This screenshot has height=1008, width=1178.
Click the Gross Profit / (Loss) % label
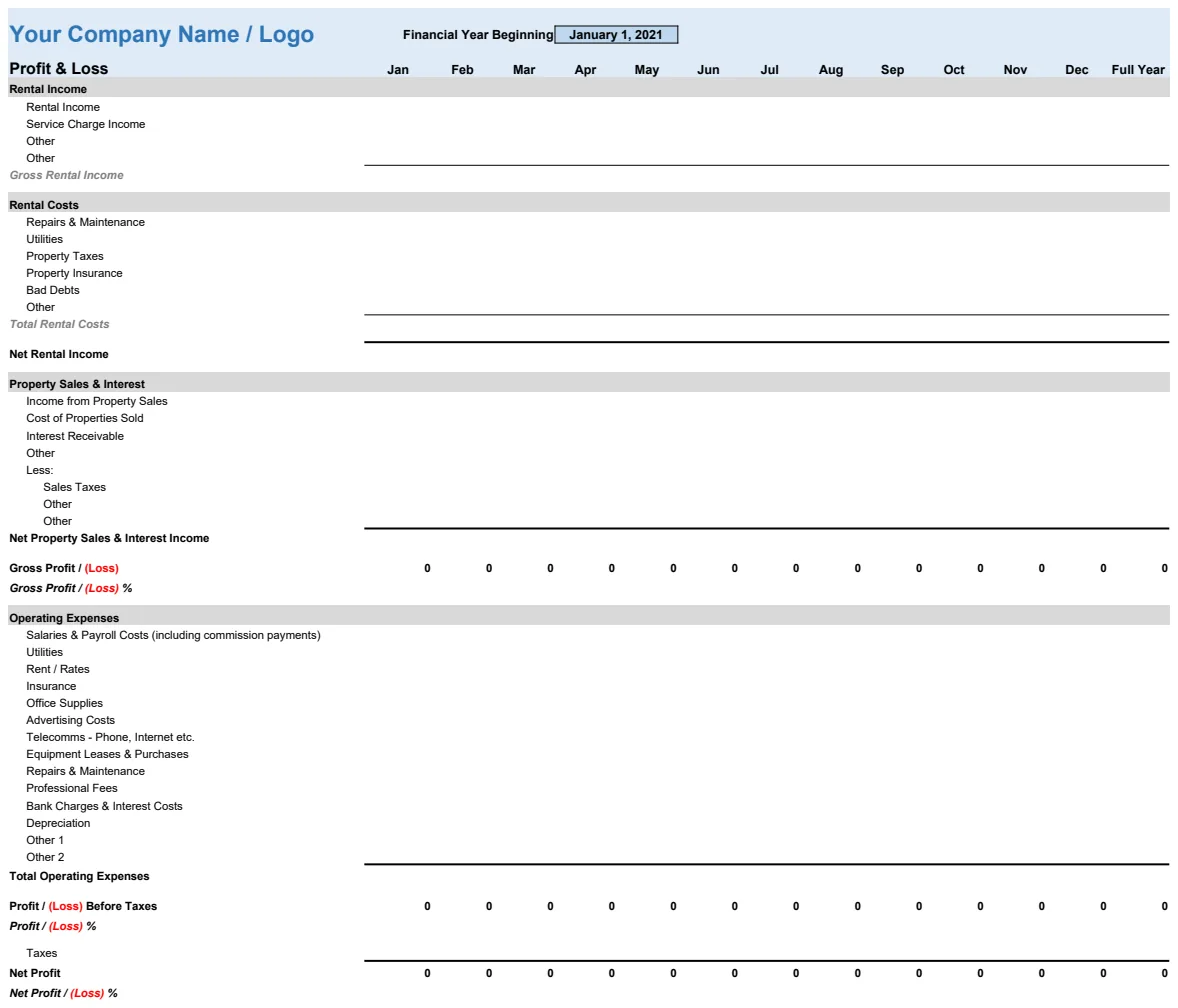click(71, 588)
